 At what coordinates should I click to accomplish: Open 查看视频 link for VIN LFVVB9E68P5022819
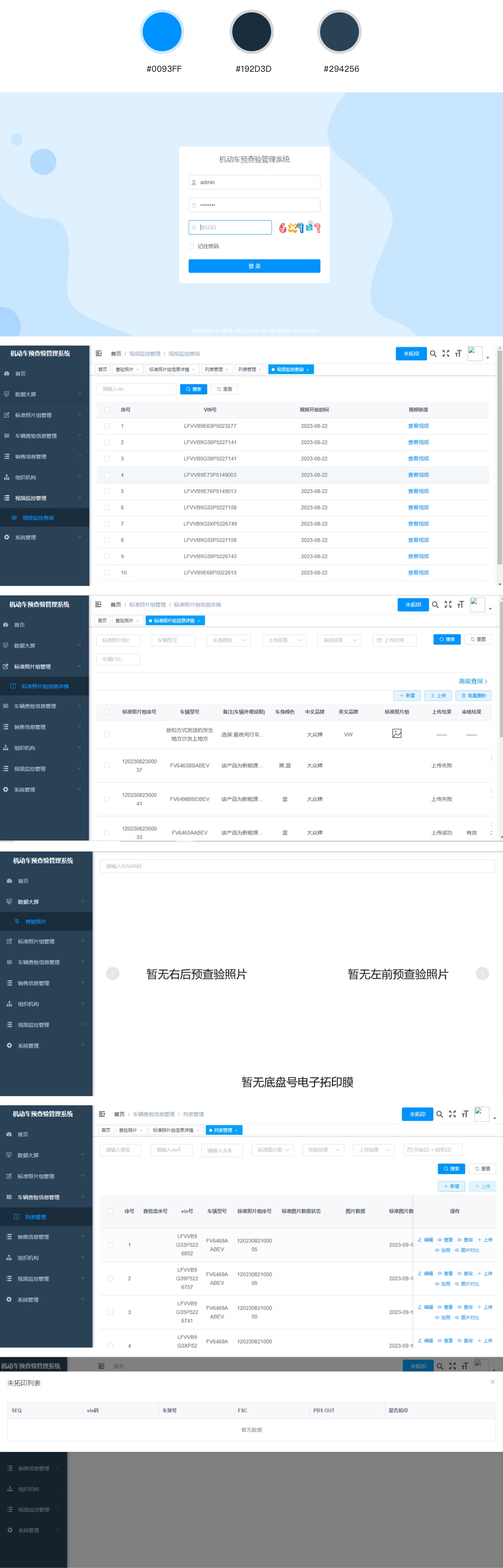coord(418,572)
